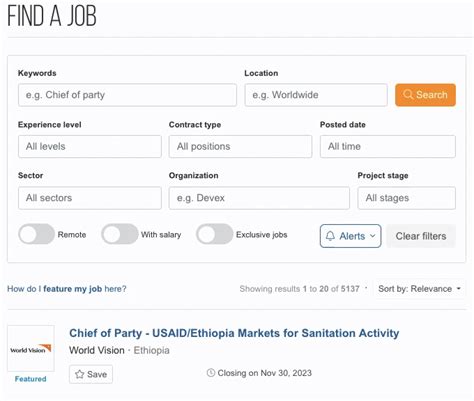Image resolution: width=474 pixels, height=401 pixels.
Task: Open Chief of Party USAID/Ethiopia job title
Action: pyautogui.click(x=234, y=333)
